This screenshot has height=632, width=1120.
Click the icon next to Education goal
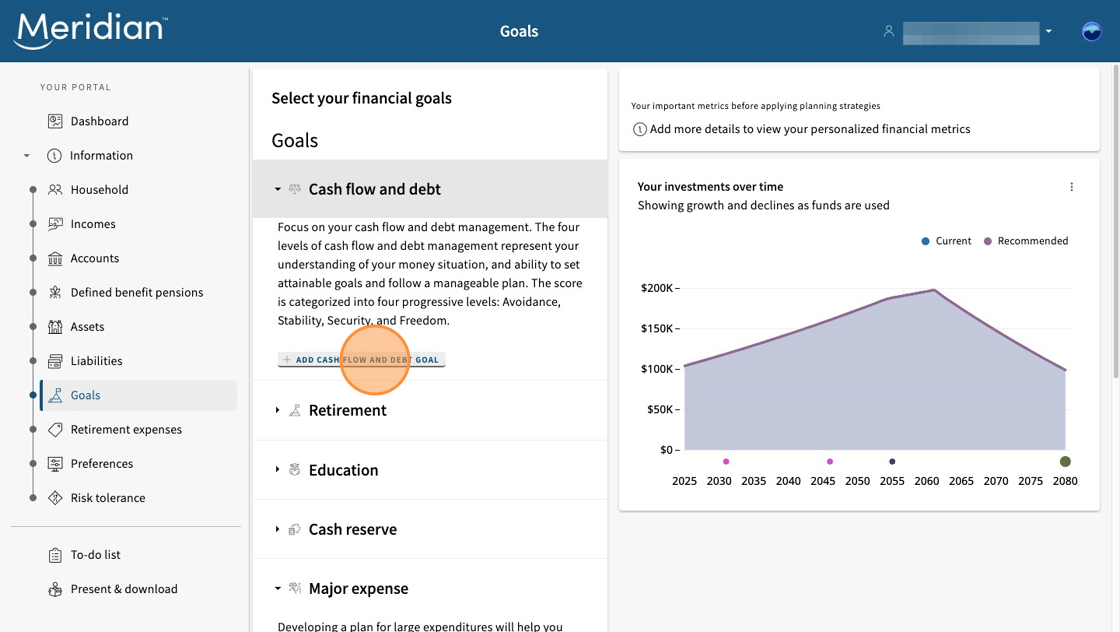pyautogui.click(x=294, y=470)
